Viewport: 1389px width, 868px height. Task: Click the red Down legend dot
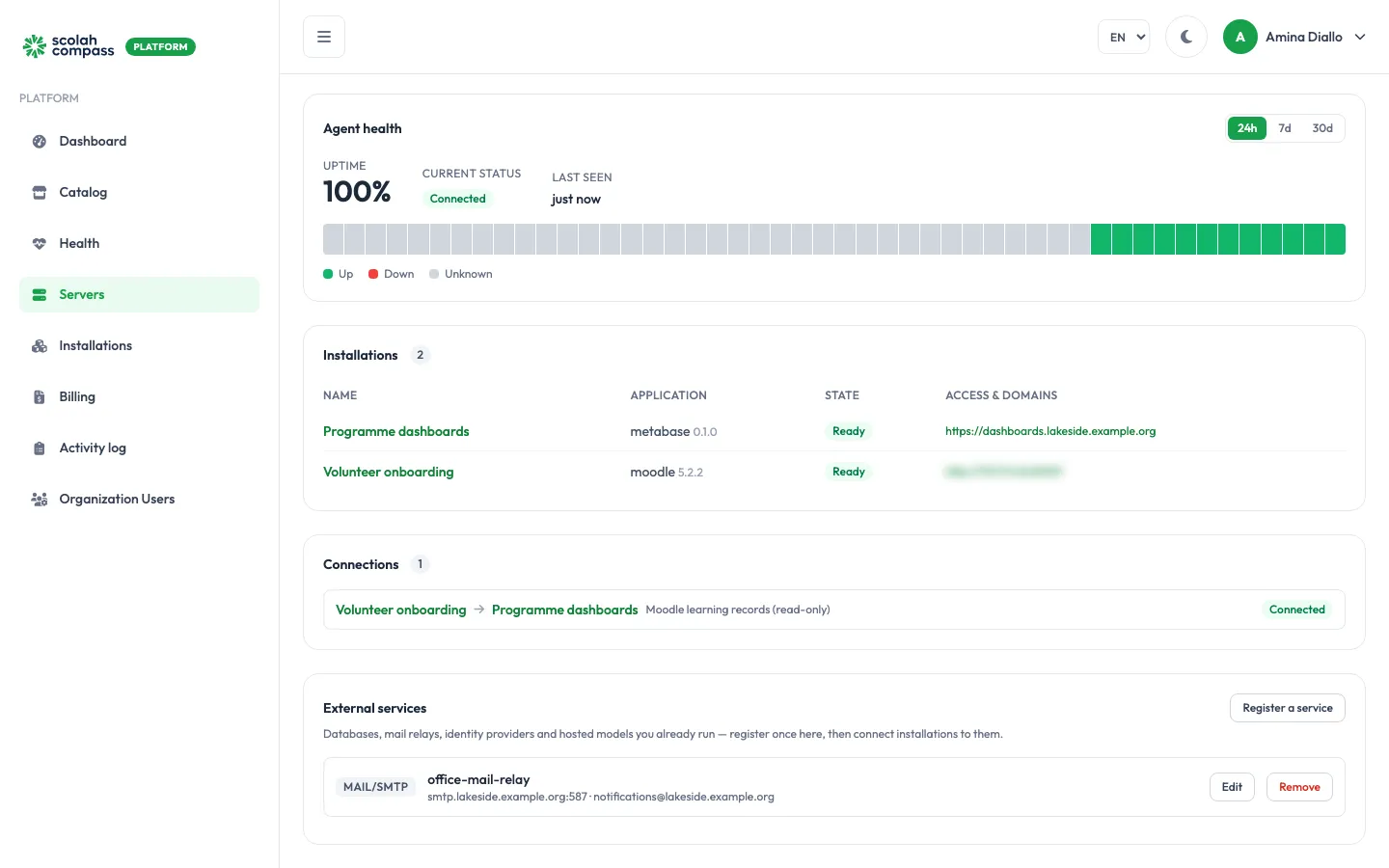tap(373, 274)
